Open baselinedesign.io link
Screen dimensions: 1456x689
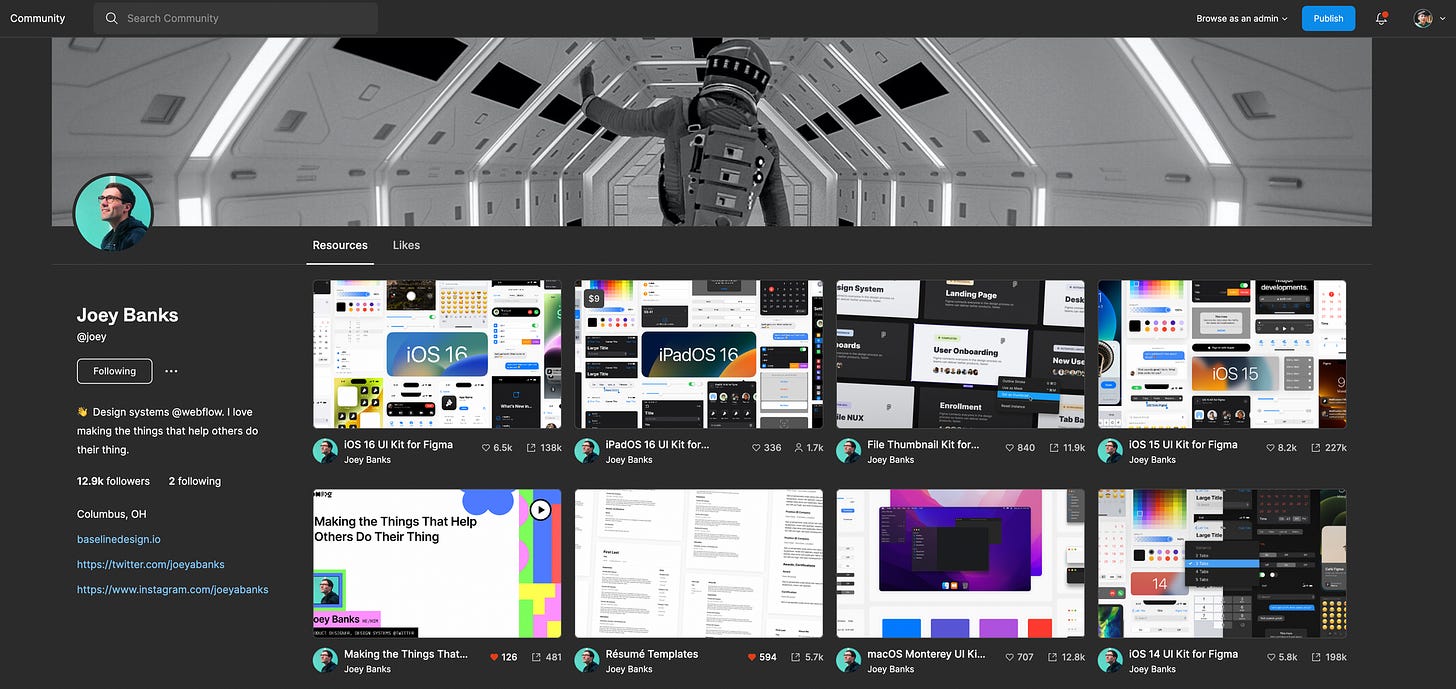119,539
